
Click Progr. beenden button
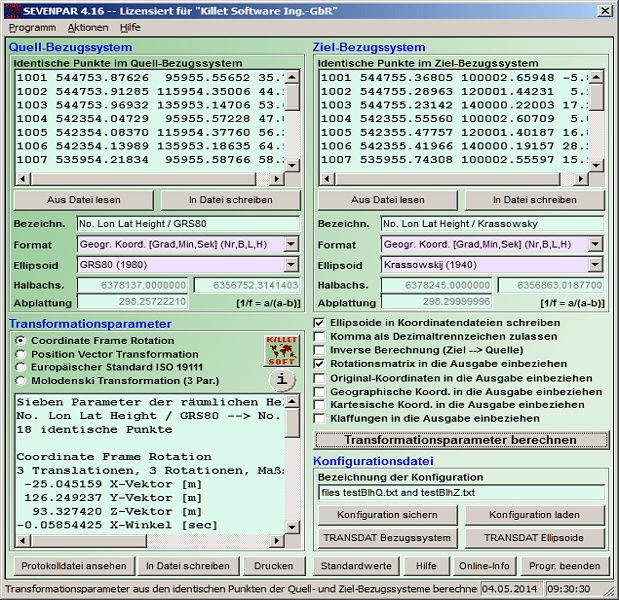pos(565,566)
